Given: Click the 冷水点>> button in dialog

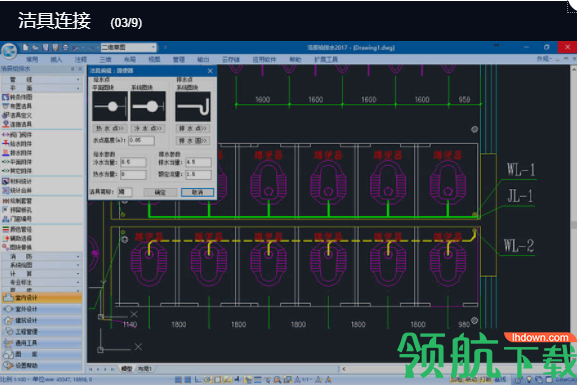Looking at the screenshot, I should [x=148, y=128].
